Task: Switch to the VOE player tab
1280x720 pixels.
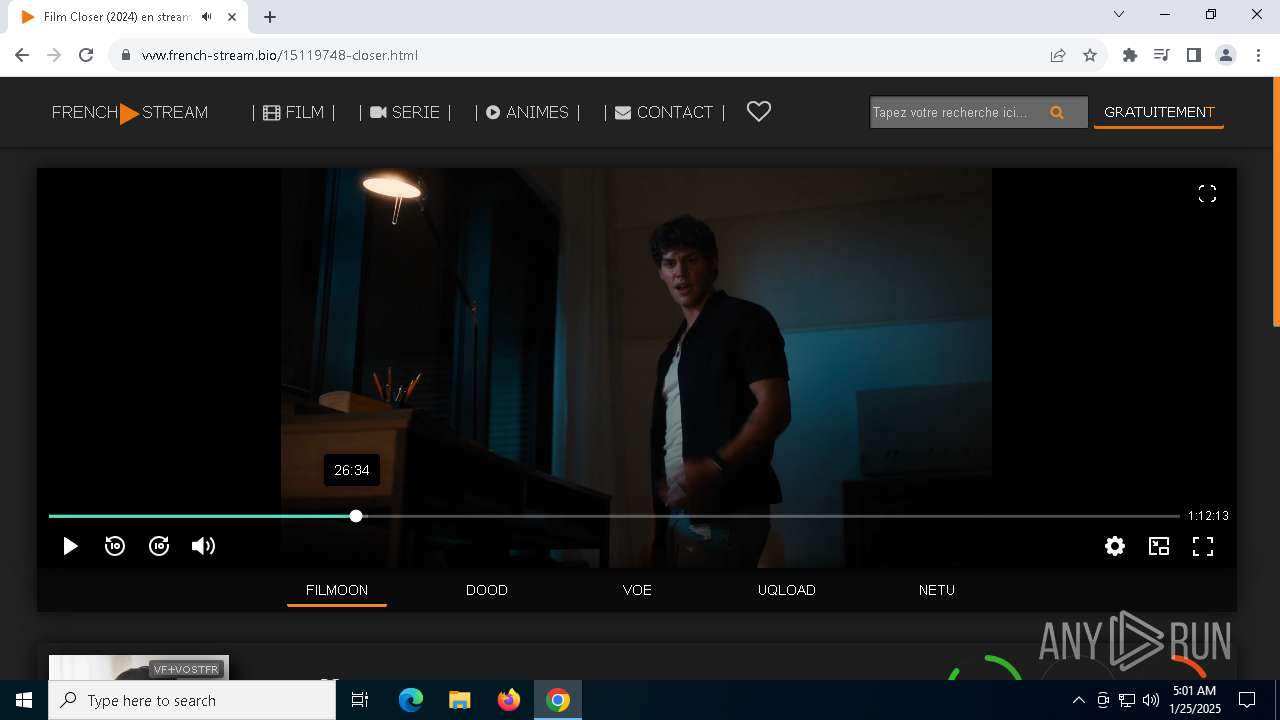Action: tap(637, 590)
